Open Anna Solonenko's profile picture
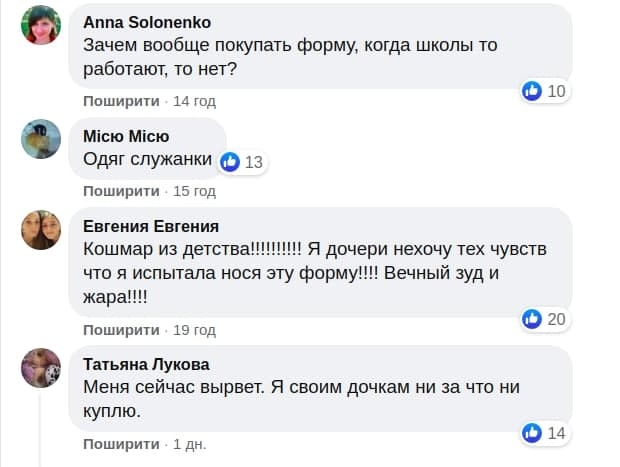Viewport: 620px width, 467px height. [42, 26]
